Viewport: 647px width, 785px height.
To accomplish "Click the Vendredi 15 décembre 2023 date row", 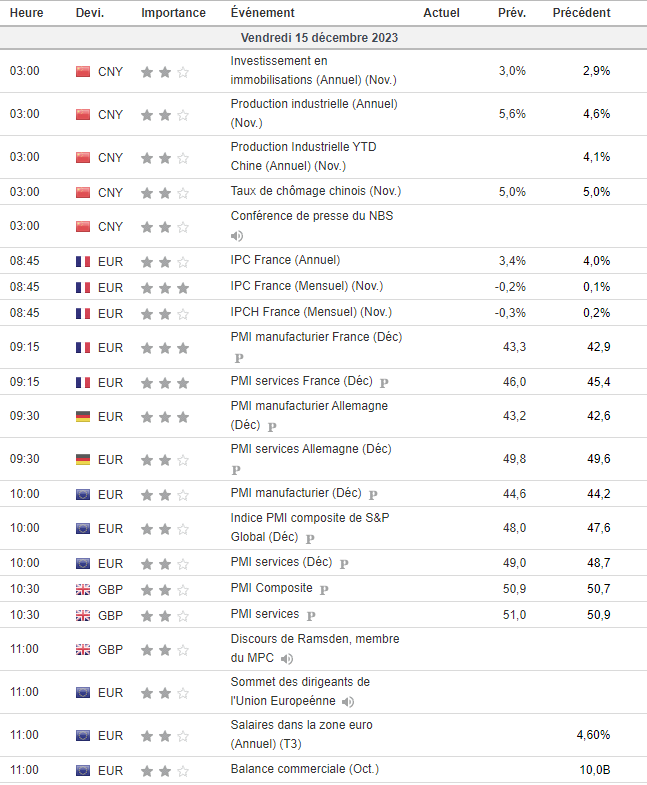I will [x=323, y=38].
